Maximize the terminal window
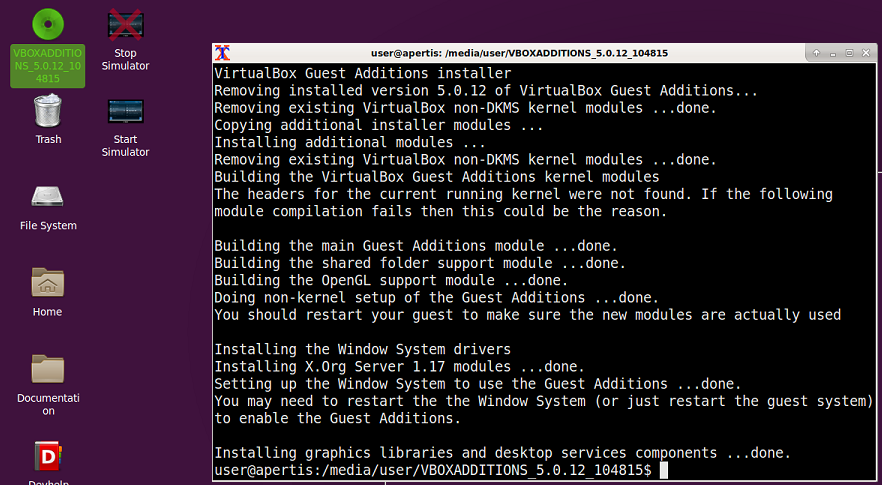 pos(849,53)
